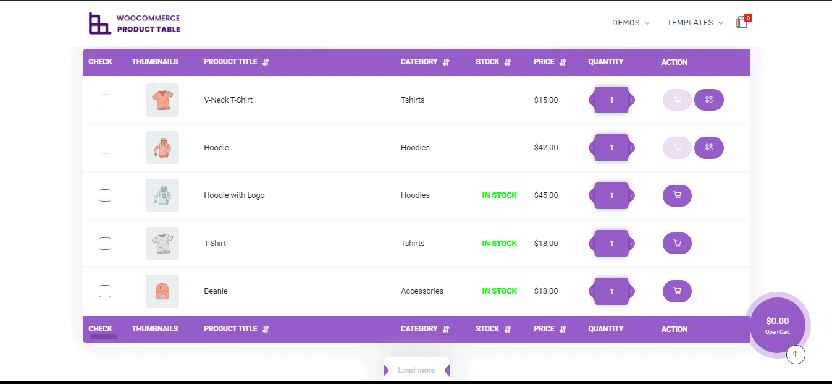Click scroll-to-top arrow circle icon
This screenshot has height=384, width=832.
click(795, 354)
